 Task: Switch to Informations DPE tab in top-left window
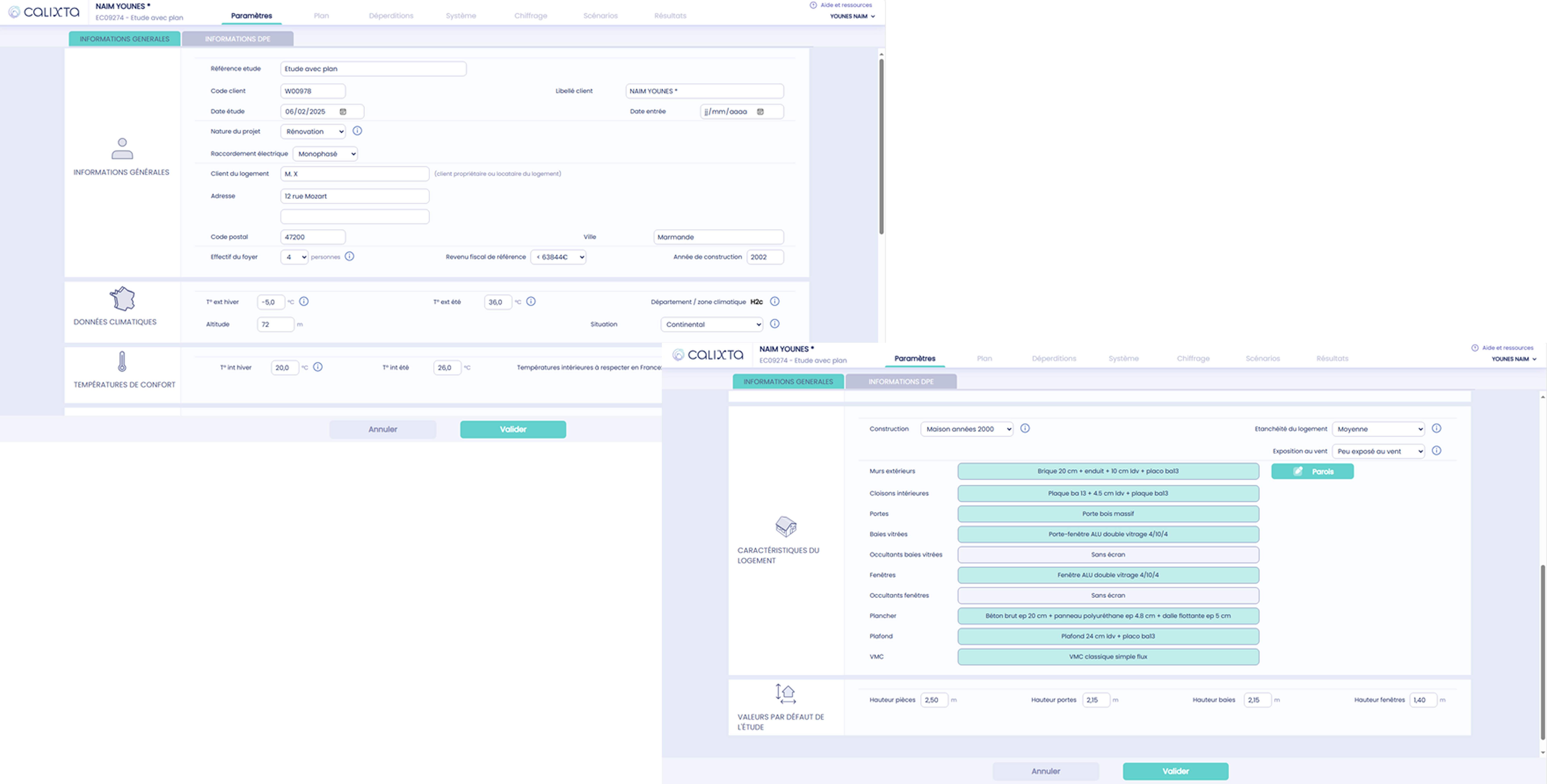click(x=238, y=39)
